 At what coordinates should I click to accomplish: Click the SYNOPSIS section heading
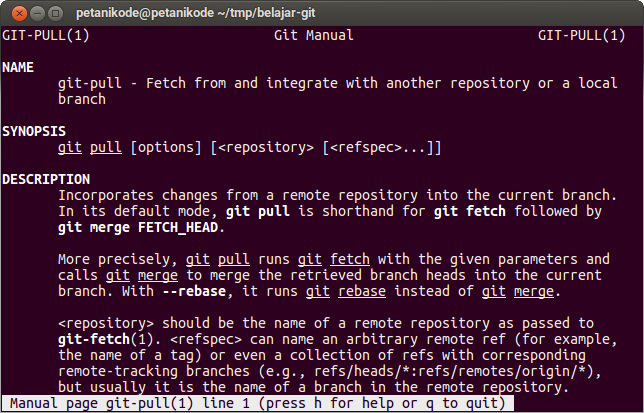click(35, 131)
